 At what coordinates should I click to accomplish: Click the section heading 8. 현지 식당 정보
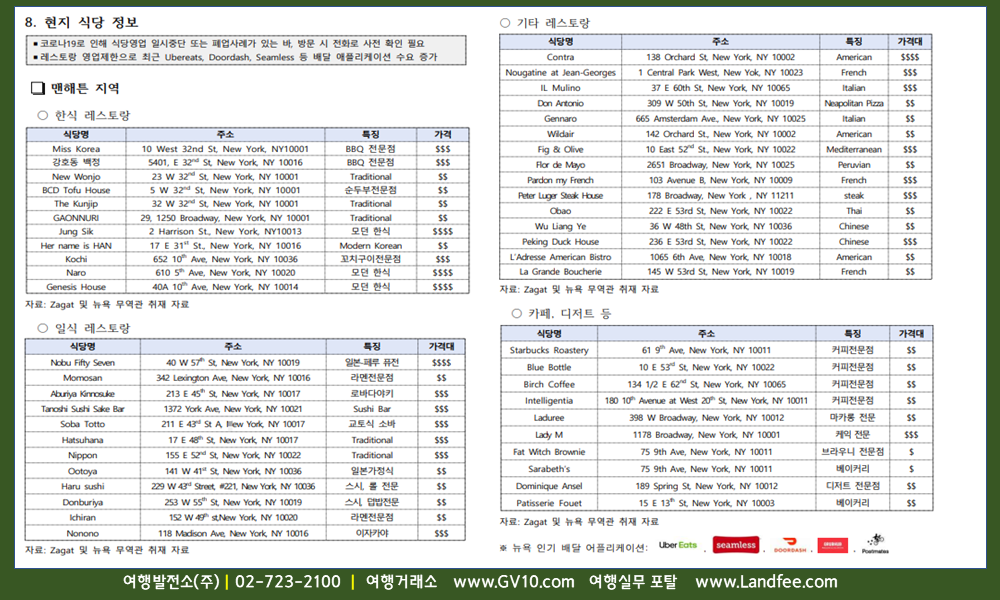pos(82,22)
